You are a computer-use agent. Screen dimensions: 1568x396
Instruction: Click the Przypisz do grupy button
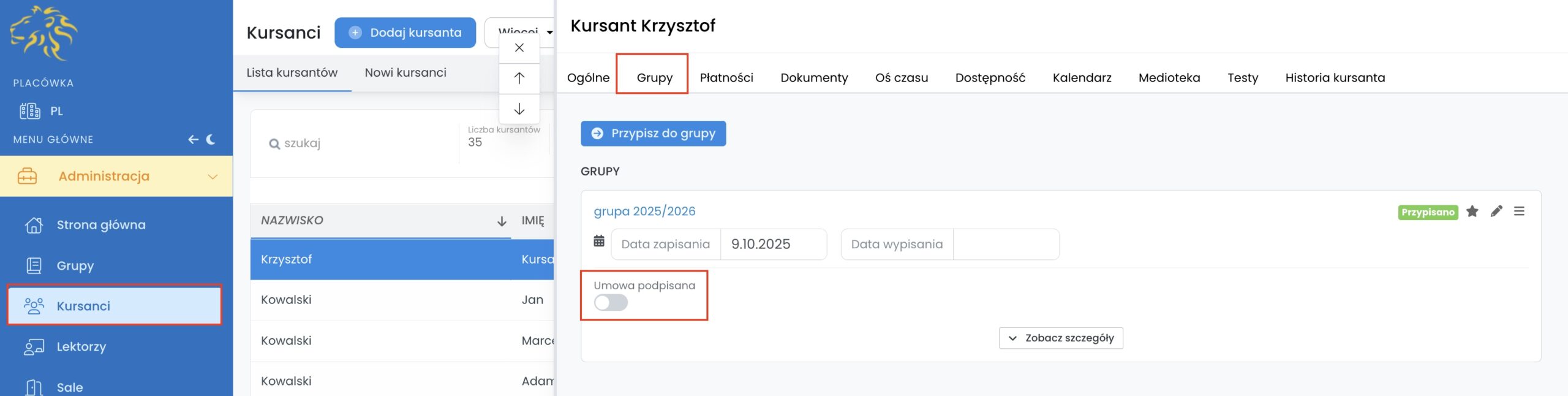(x=653, y=134)
